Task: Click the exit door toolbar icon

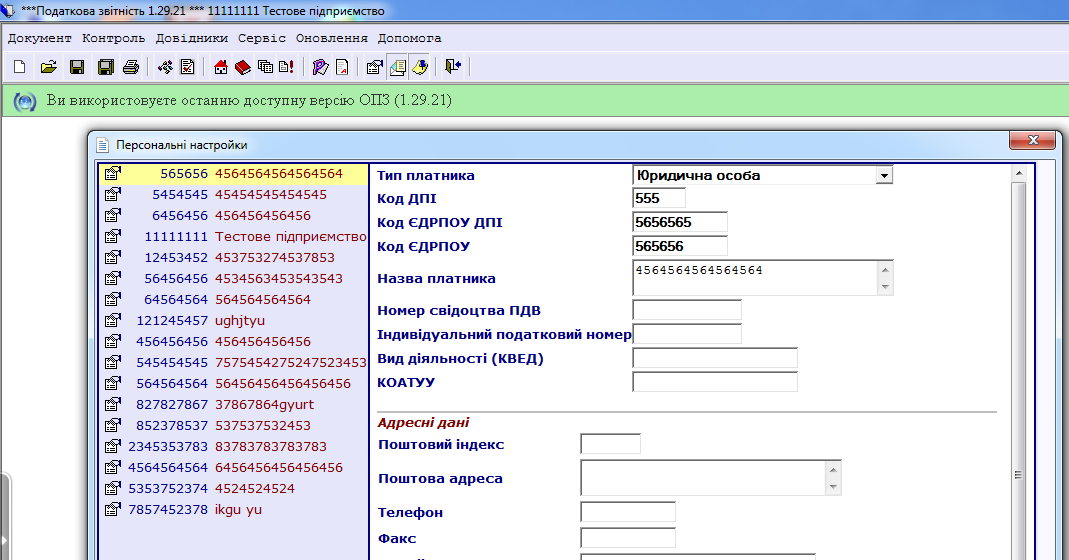Action: click(453, 67)
